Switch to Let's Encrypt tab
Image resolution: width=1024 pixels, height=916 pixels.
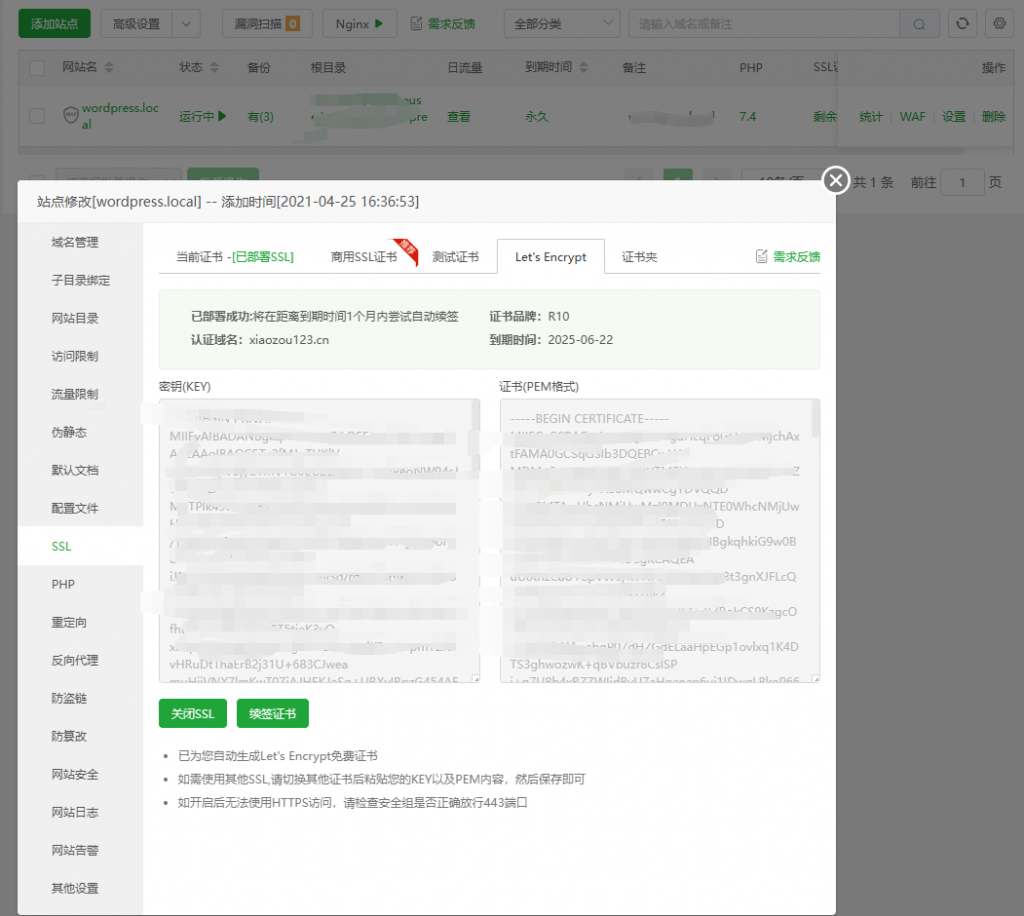pos(551,257)
